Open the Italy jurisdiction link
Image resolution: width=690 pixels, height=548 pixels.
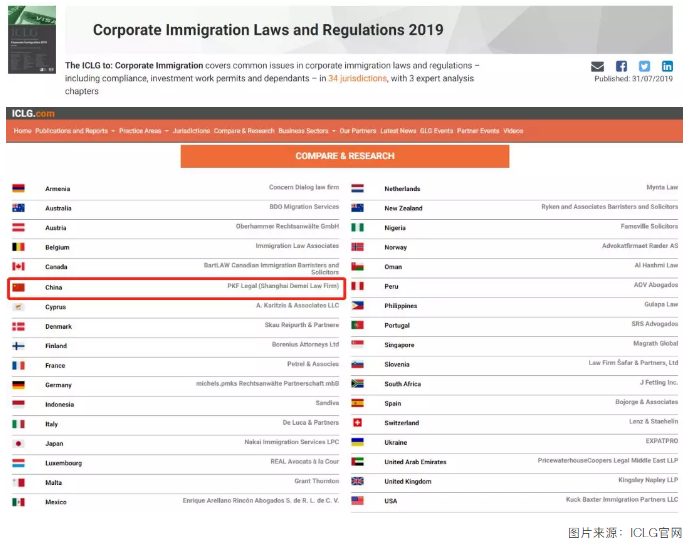(51, 424)
